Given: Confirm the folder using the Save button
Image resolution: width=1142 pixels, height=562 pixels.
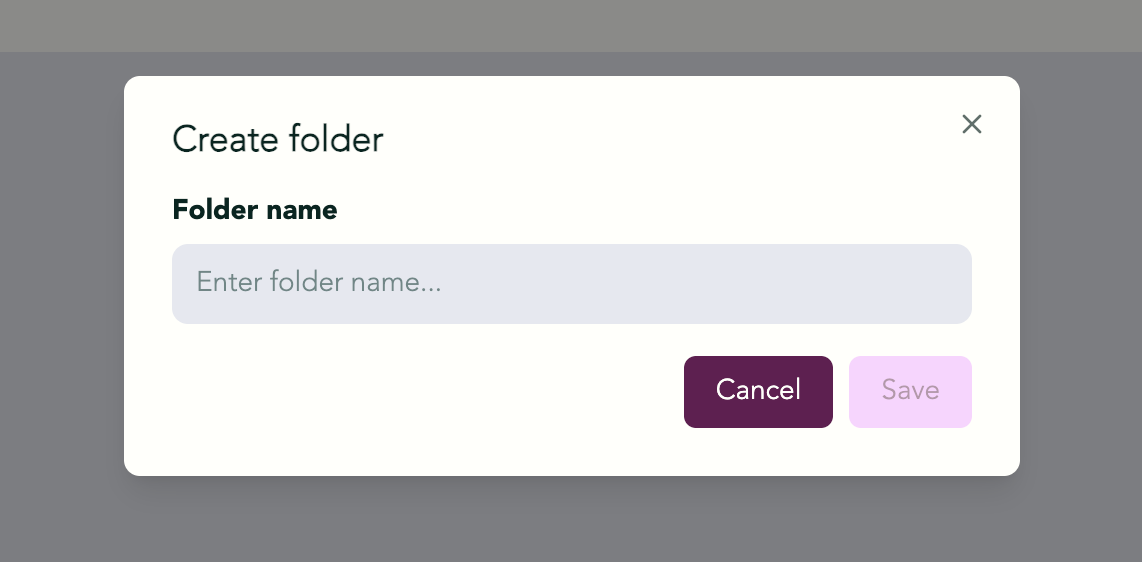Looking at the screenshot, I should [x=910, y=392].
